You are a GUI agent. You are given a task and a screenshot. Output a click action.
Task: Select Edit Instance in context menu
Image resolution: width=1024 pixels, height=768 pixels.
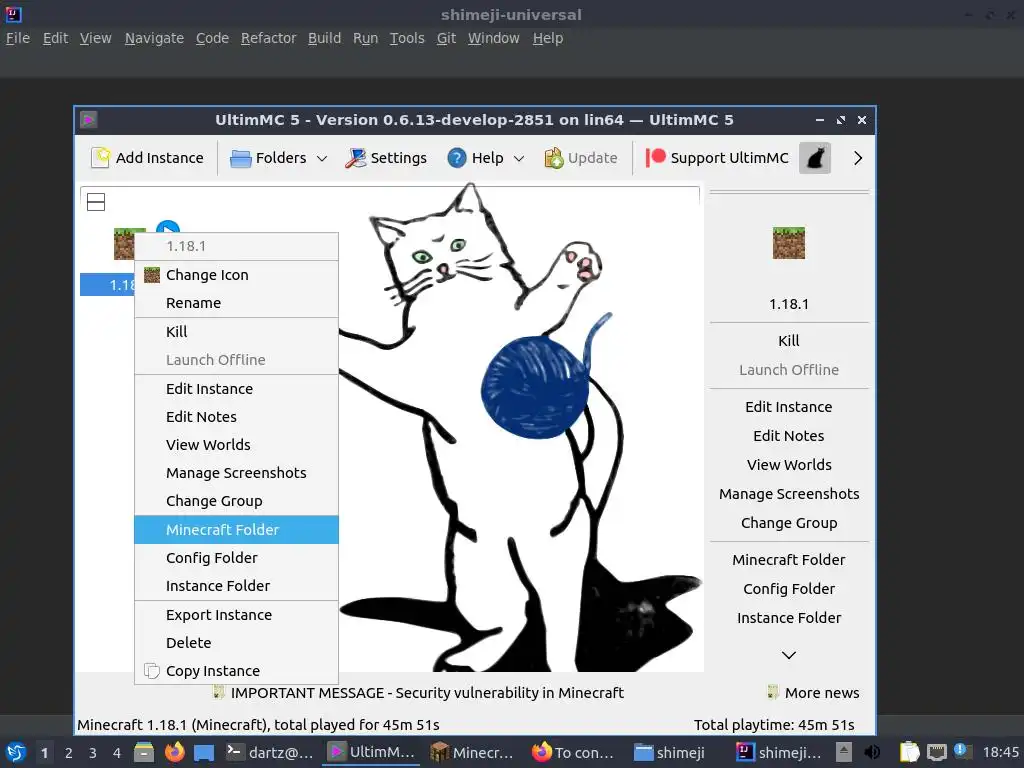(x=236, y=389)
